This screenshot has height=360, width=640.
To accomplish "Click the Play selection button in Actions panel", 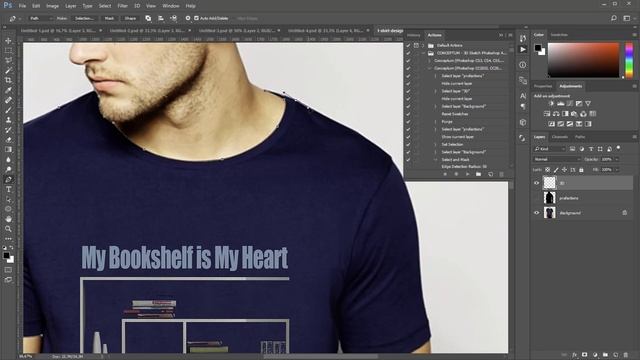I will point(467,174).
